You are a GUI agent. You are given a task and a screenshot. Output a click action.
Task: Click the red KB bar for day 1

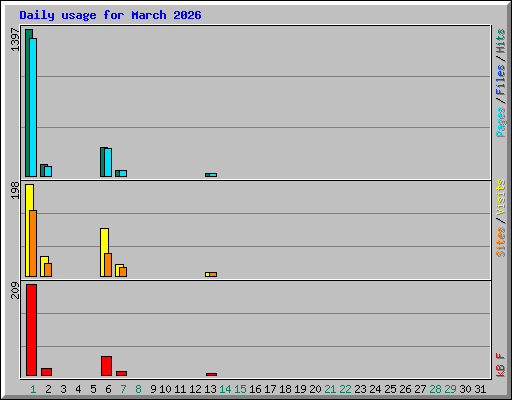[31, 330]
